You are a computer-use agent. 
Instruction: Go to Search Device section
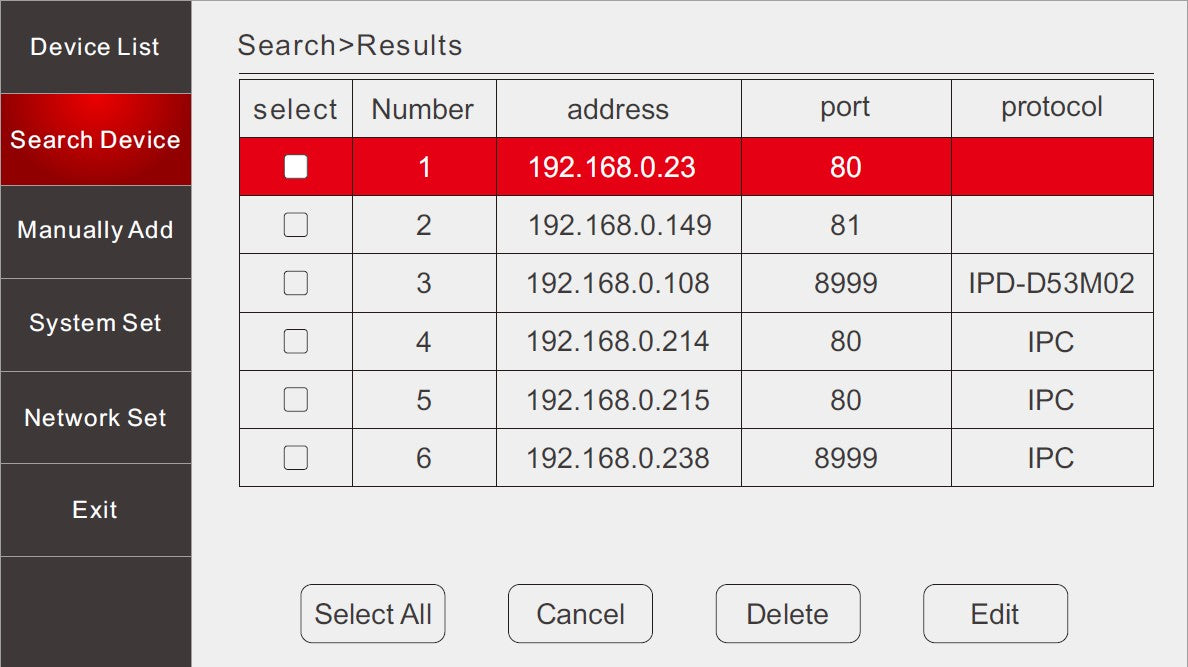click(95, 140)
